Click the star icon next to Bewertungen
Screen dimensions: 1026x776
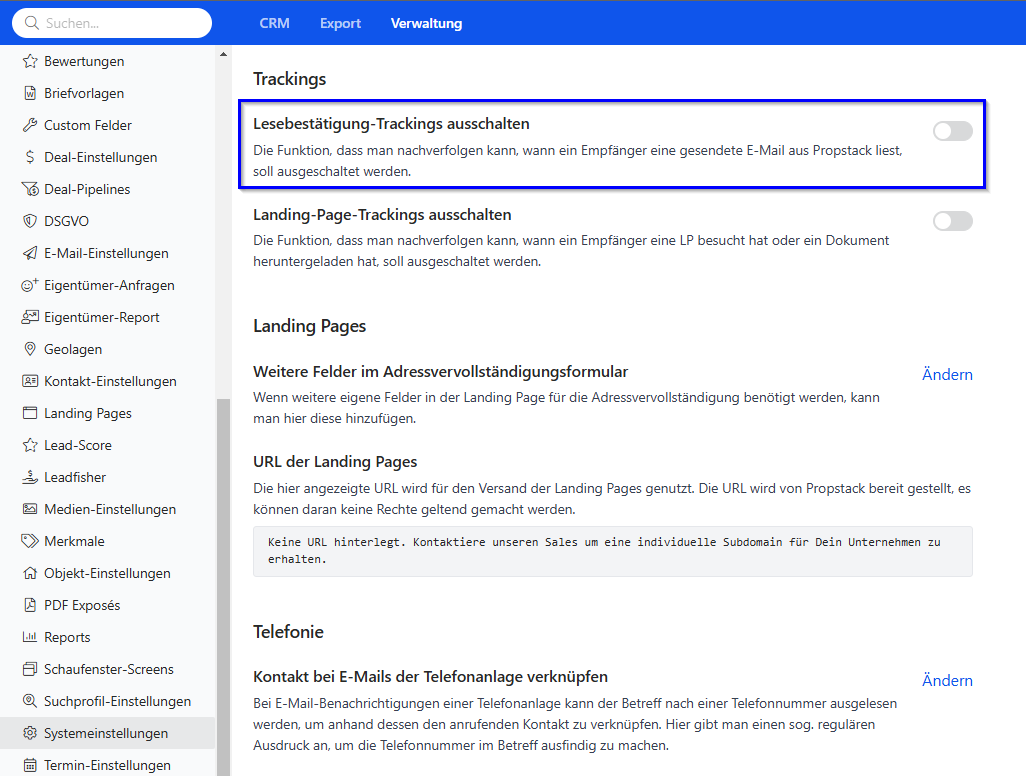tap(30, 61)
